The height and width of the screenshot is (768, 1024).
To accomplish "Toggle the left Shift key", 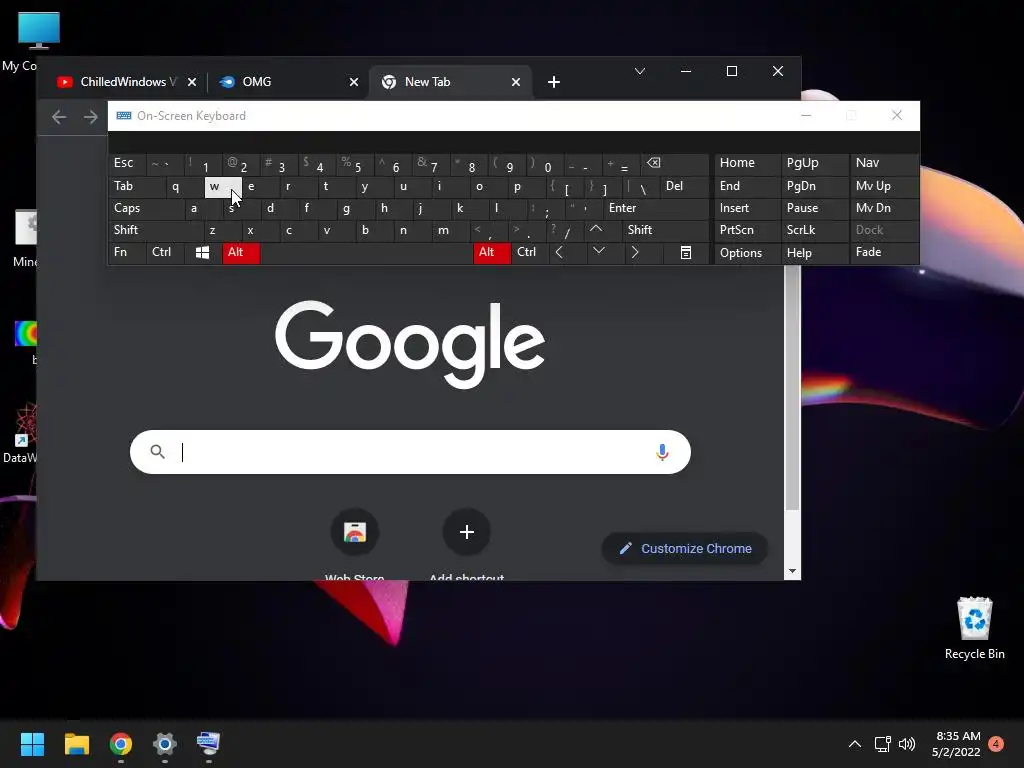I will coord(155,230).
